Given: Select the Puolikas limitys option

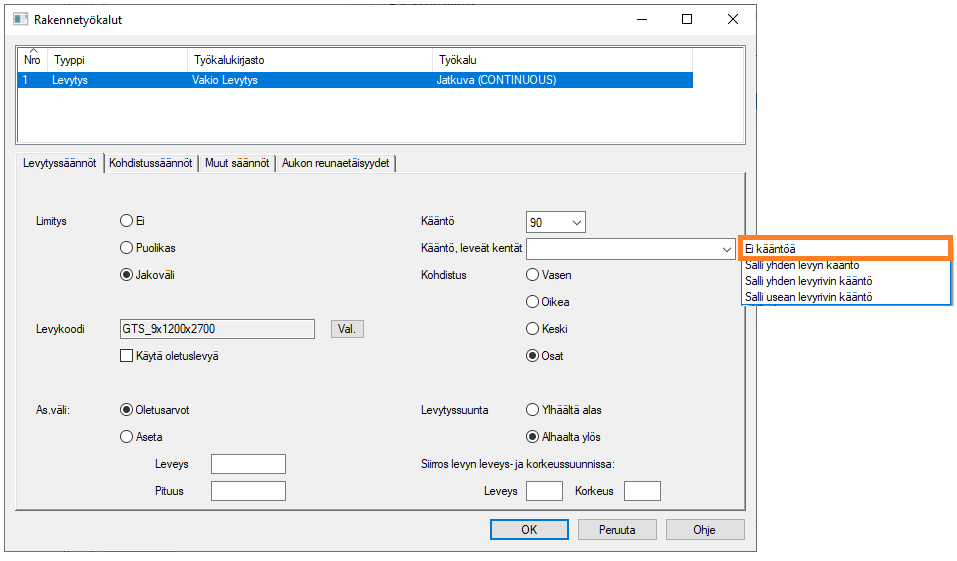Looking at the screenshot, I should tap(126, 248).
